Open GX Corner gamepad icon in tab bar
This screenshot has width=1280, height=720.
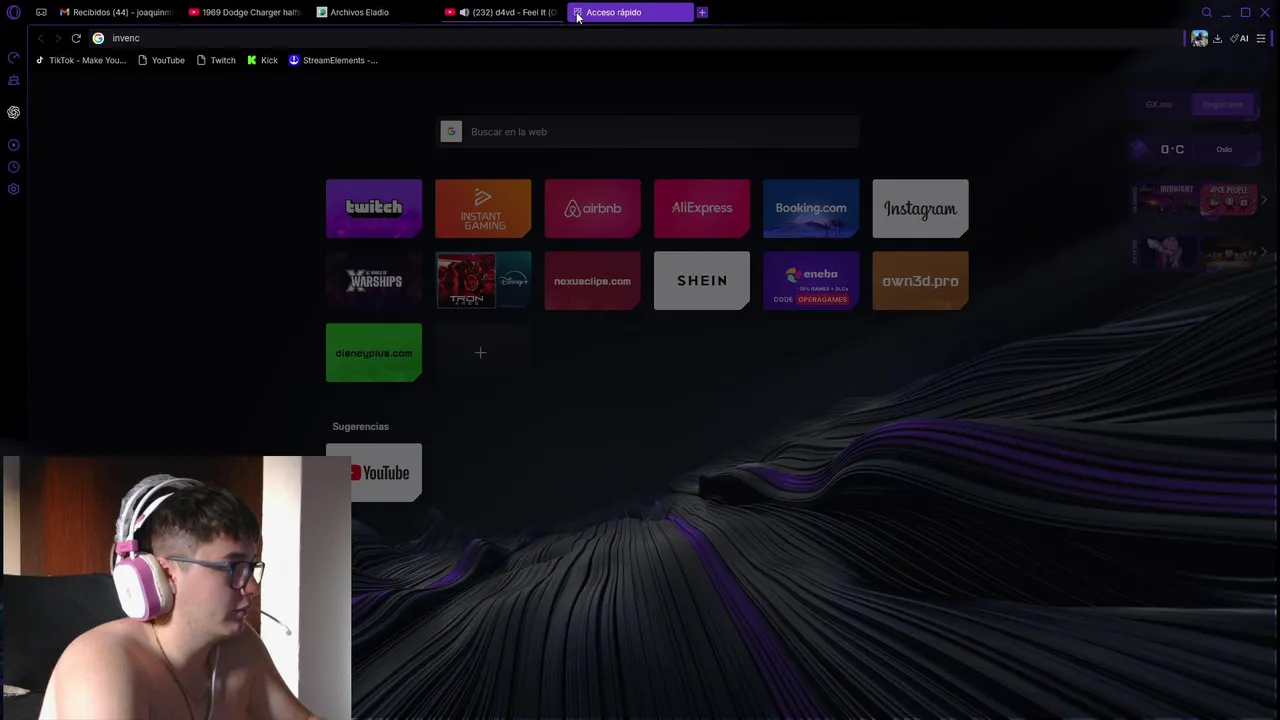tap(41, 12)
